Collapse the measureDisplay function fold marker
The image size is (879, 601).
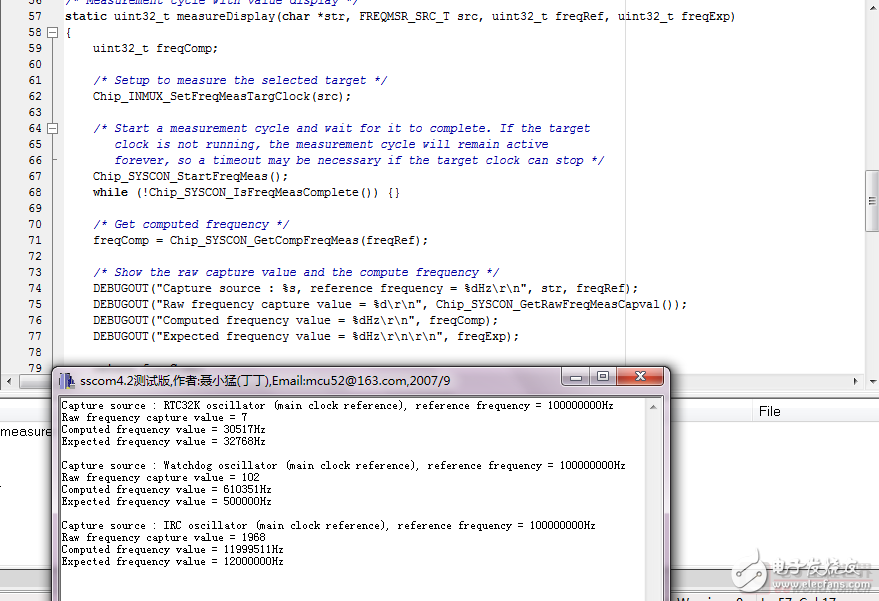(53, 32)
